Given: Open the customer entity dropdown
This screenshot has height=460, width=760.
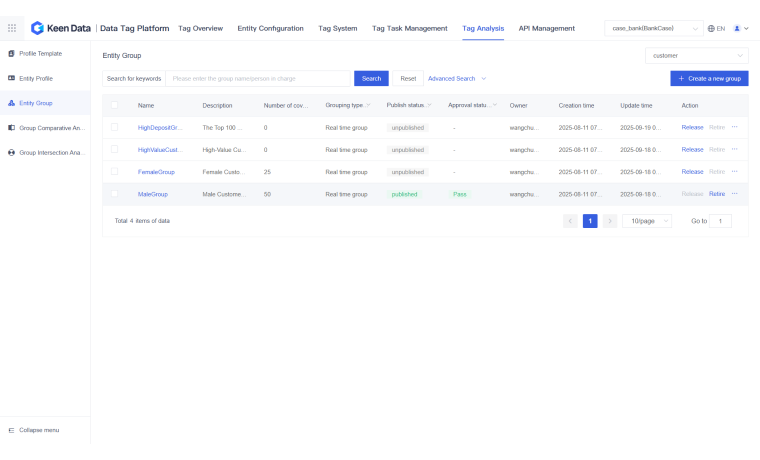Looking at the screenshot, I should [x=697, y=56].
